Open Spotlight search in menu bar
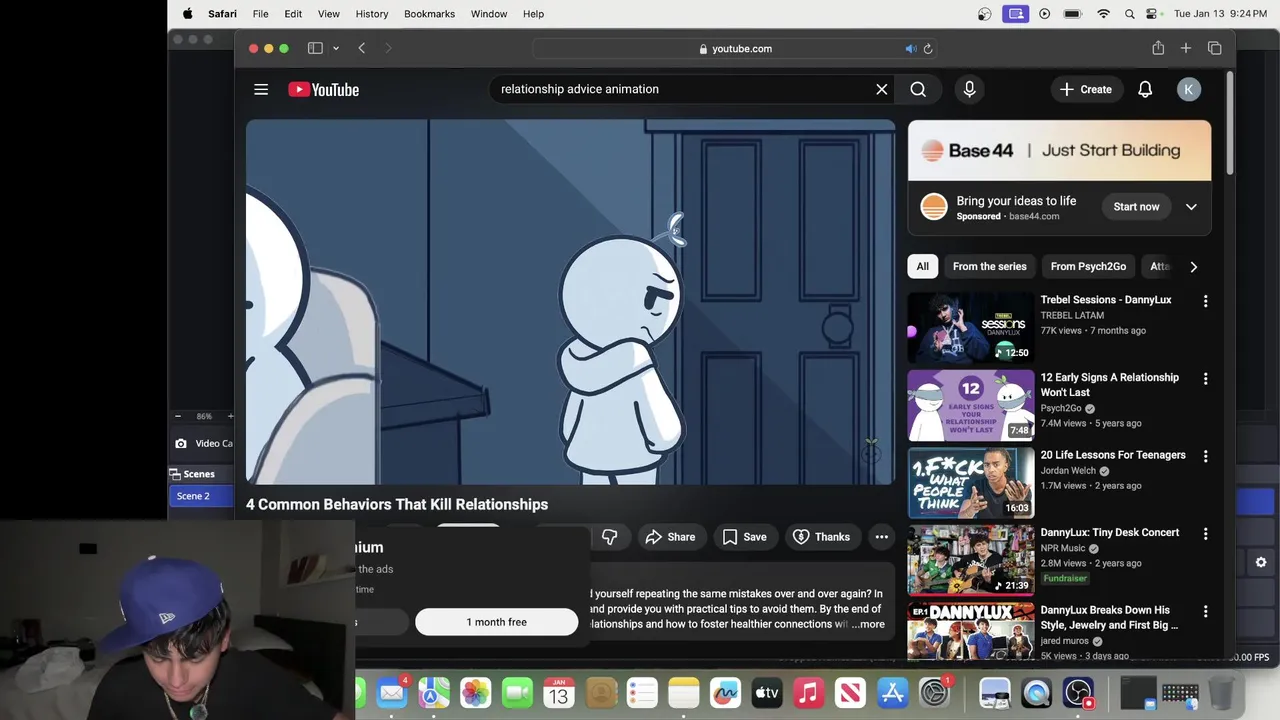The width and height of the screenshot is (1280, 720). click(1129, 14)
